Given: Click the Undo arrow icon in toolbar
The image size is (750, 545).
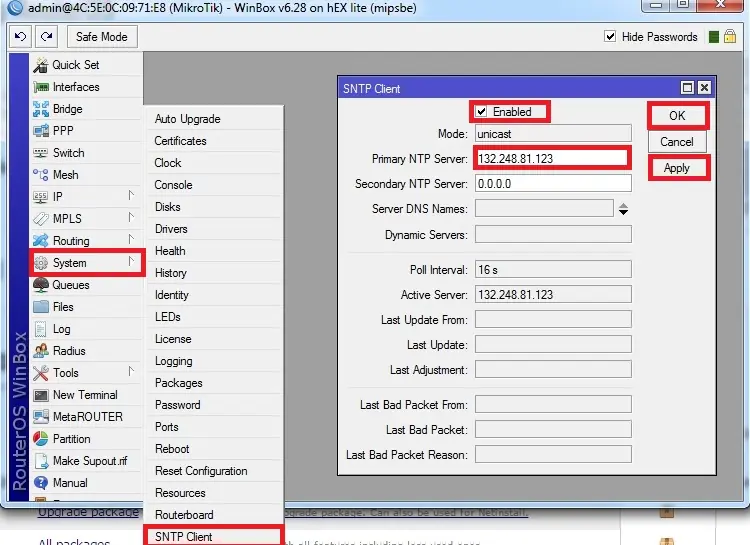Looking at the screenshot, I should tap(21, 36).
